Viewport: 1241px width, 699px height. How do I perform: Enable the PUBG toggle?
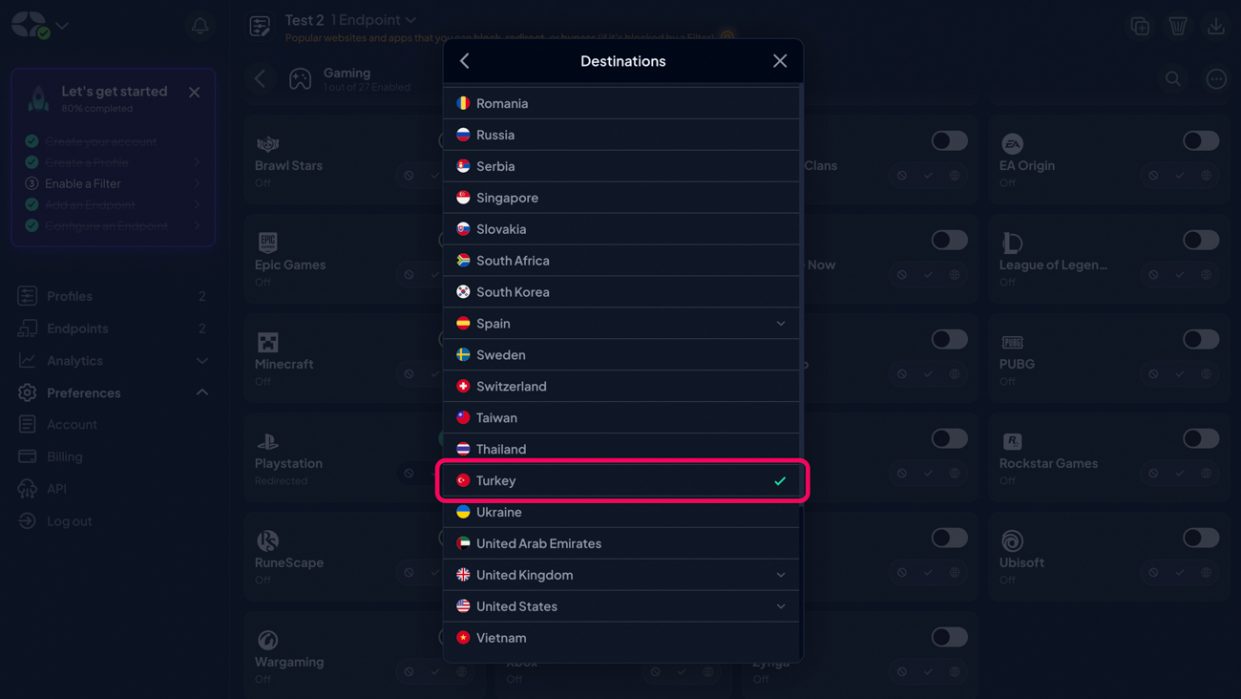click(1200, 340)
